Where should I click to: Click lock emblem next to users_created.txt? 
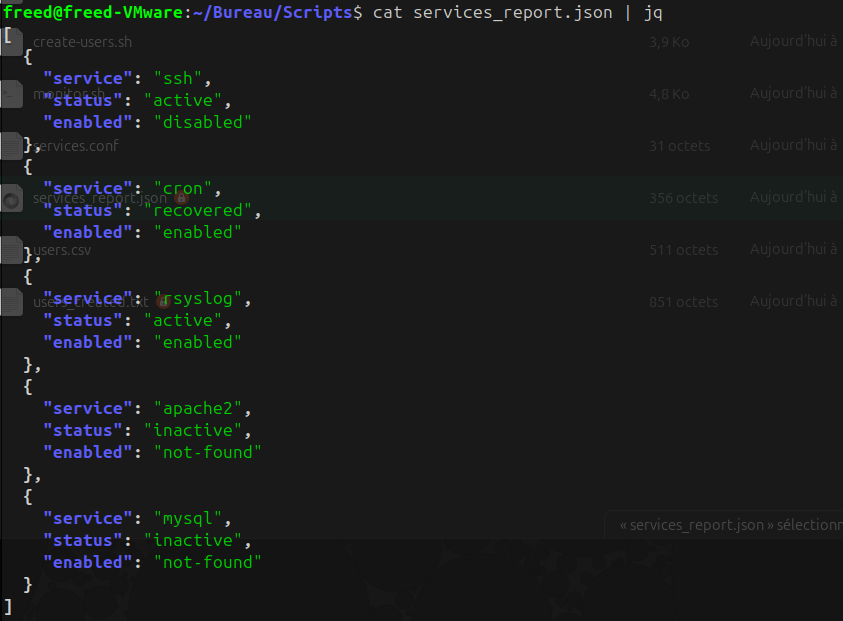[x=161, y=302]
